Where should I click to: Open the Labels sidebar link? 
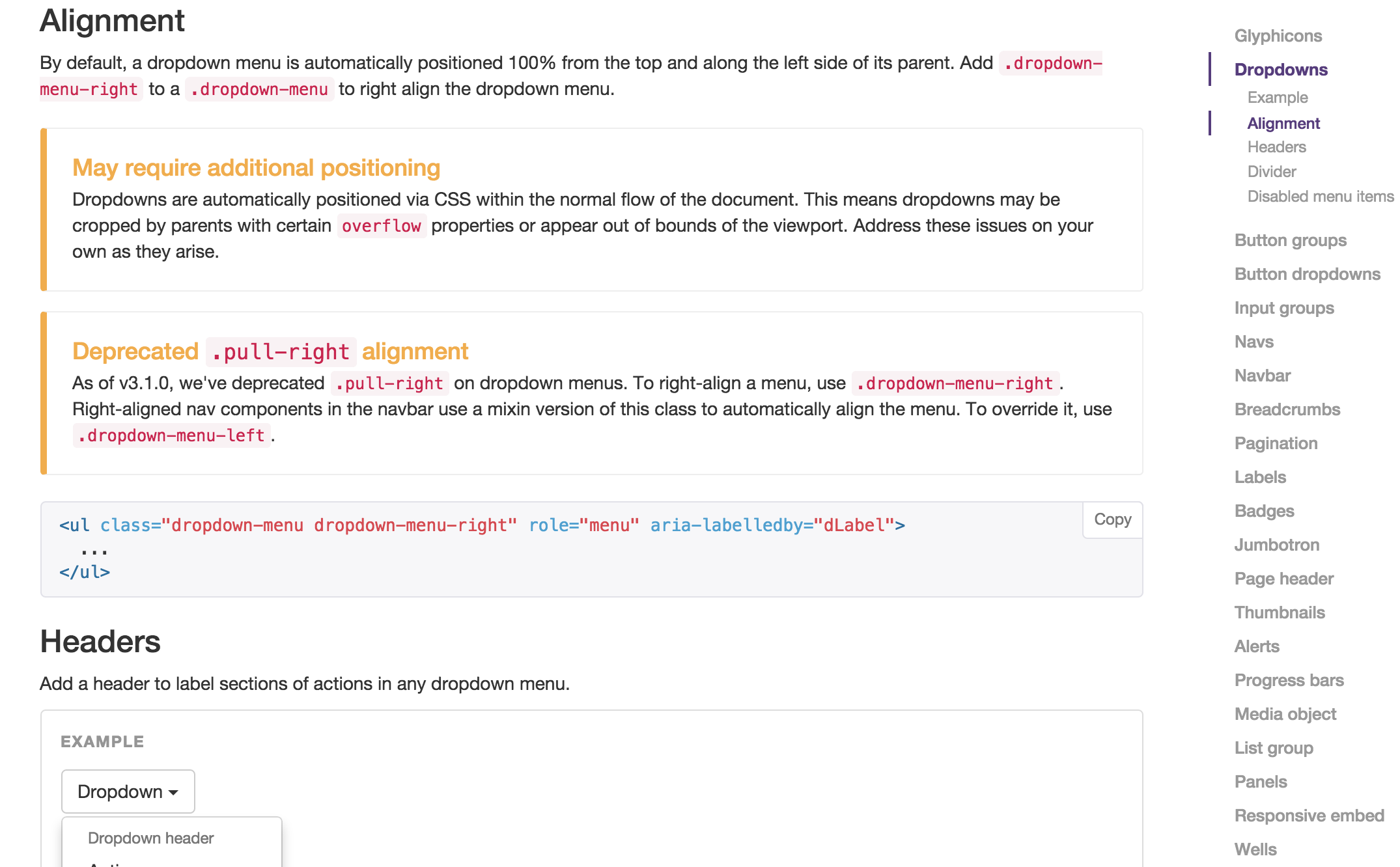(x=1260, y=477)
